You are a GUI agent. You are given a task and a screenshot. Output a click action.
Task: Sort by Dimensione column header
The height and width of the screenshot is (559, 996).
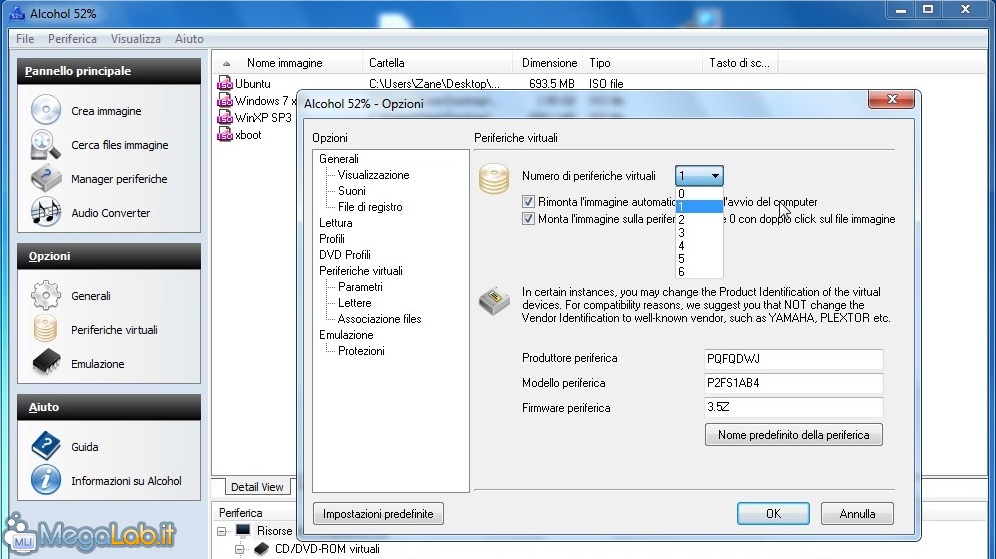pos(549,63)
